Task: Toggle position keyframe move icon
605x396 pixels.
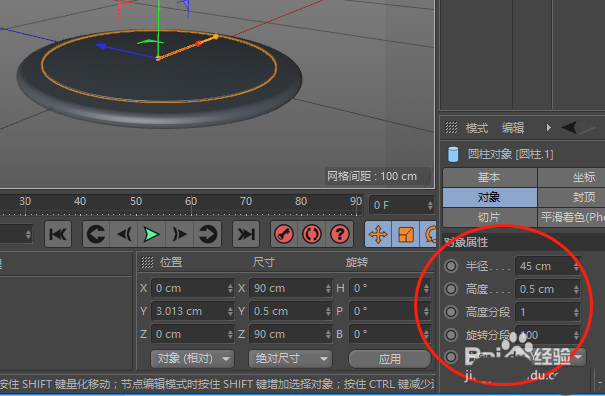Action: point(378,234)
